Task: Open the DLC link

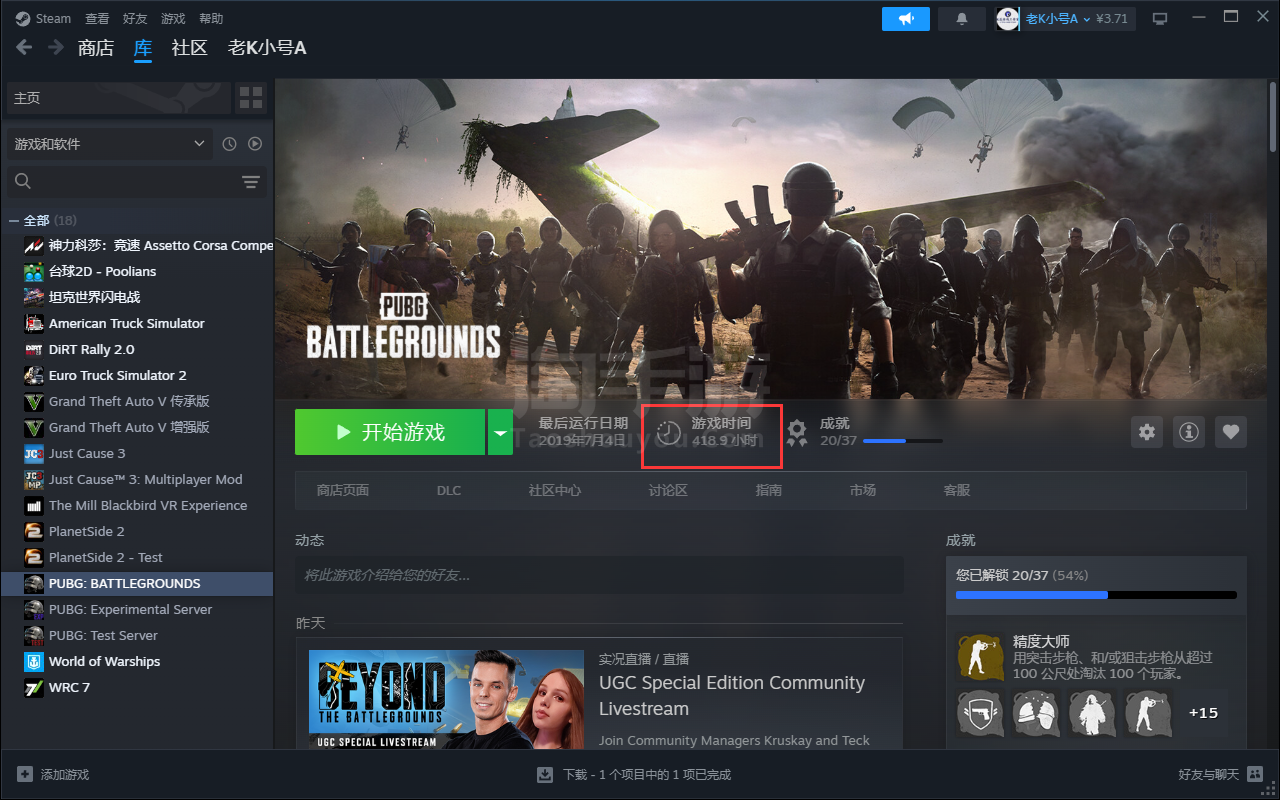Action: pos(449,490)
